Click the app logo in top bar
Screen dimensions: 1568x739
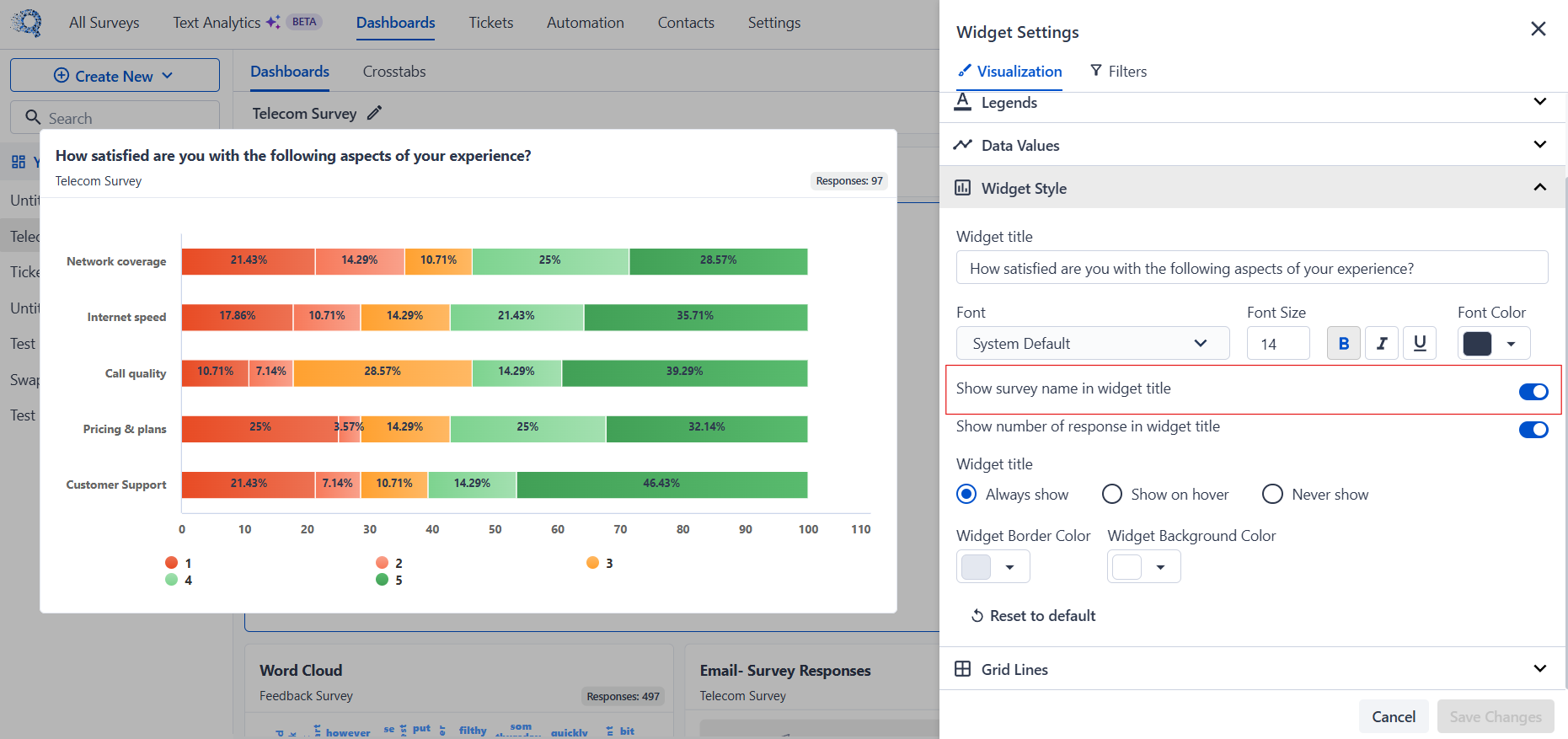[x=27, y=23]
